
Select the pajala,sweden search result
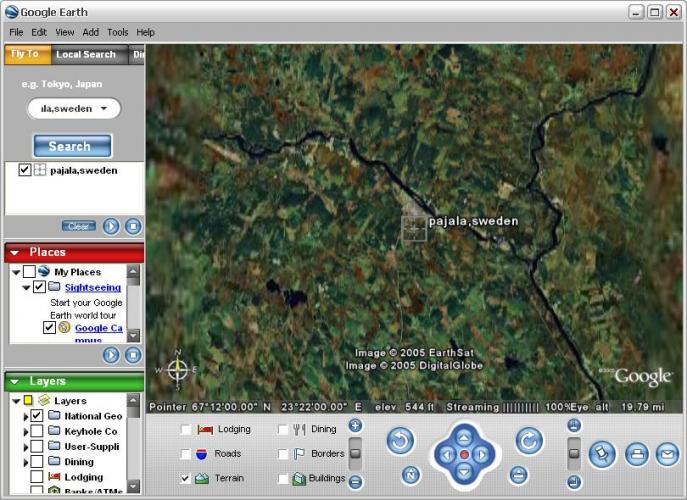(84, 171)
